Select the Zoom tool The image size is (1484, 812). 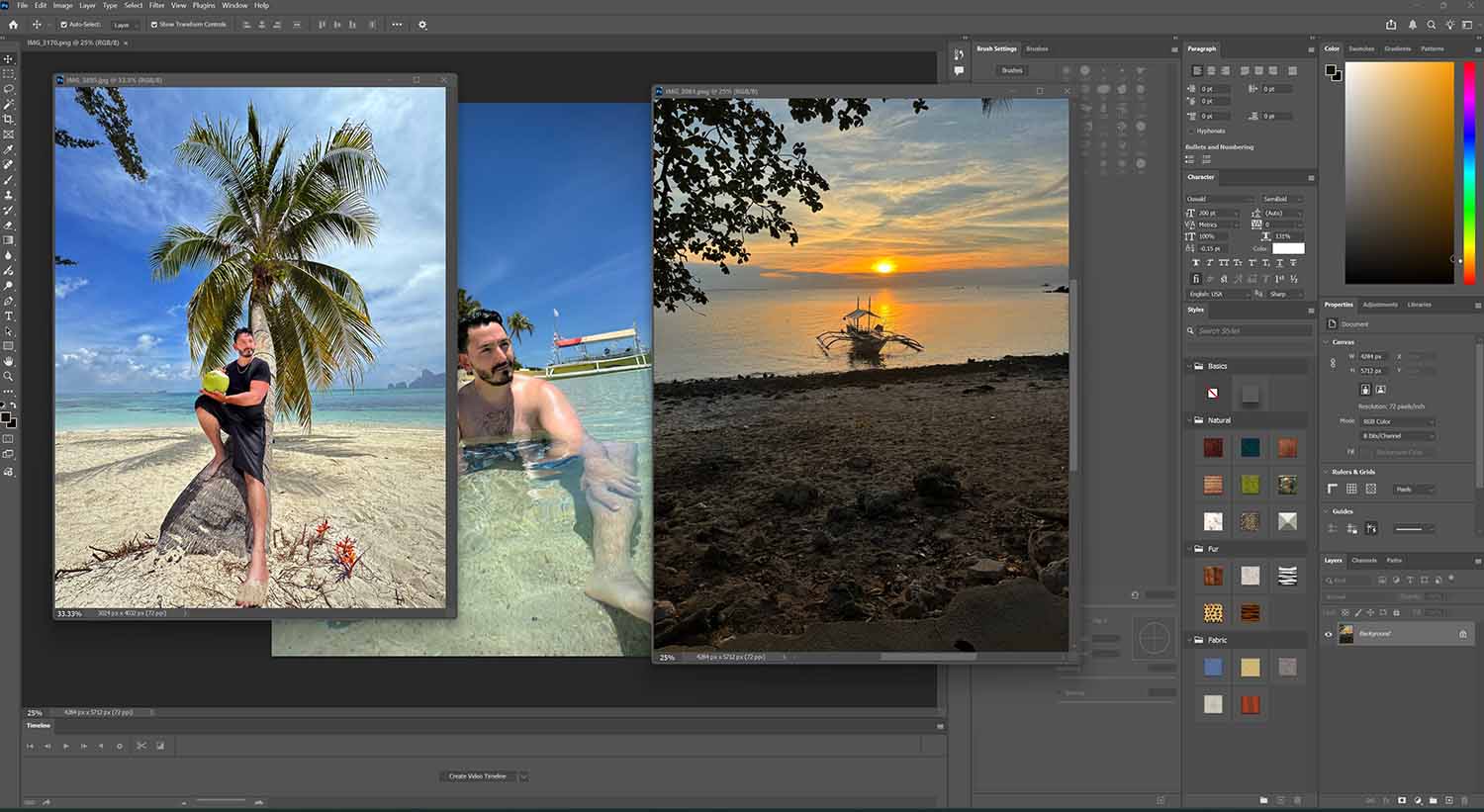(9, 376)
